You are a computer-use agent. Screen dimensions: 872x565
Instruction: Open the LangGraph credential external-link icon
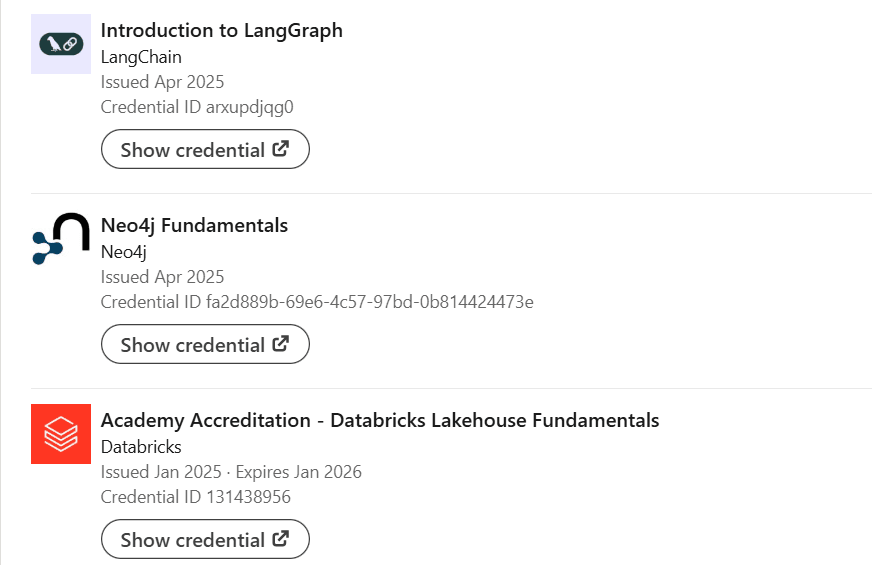coord(280,149)
